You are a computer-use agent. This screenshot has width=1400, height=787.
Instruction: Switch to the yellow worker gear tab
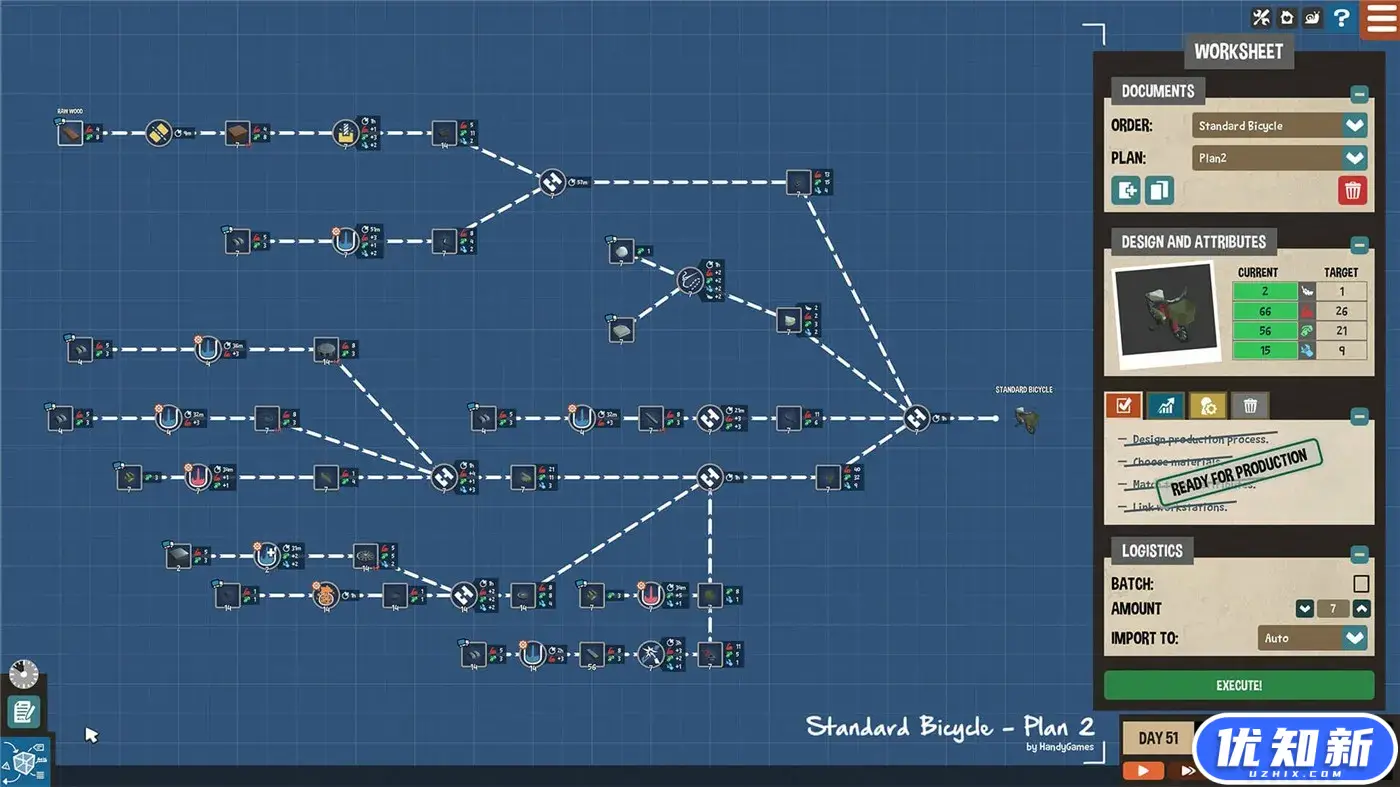pyautogui.click(x=1207, y=405)
